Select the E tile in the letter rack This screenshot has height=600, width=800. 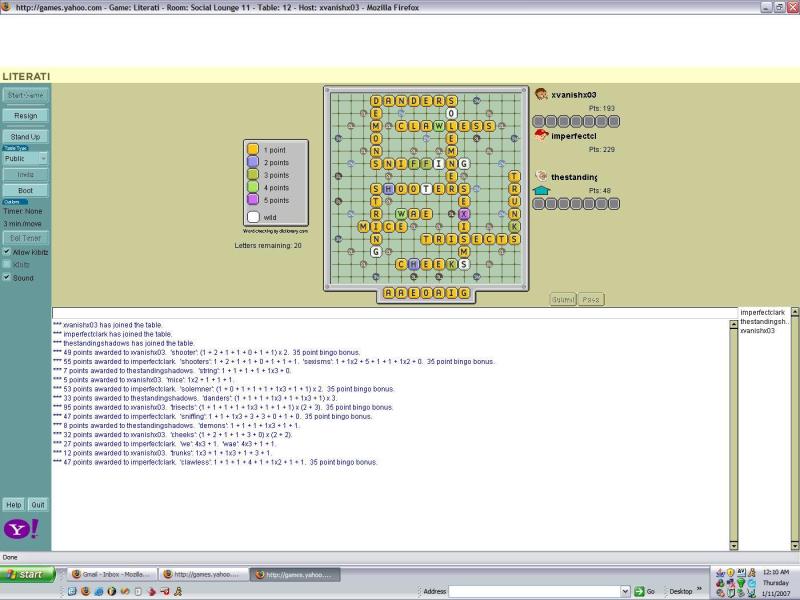tap(414, 293)
